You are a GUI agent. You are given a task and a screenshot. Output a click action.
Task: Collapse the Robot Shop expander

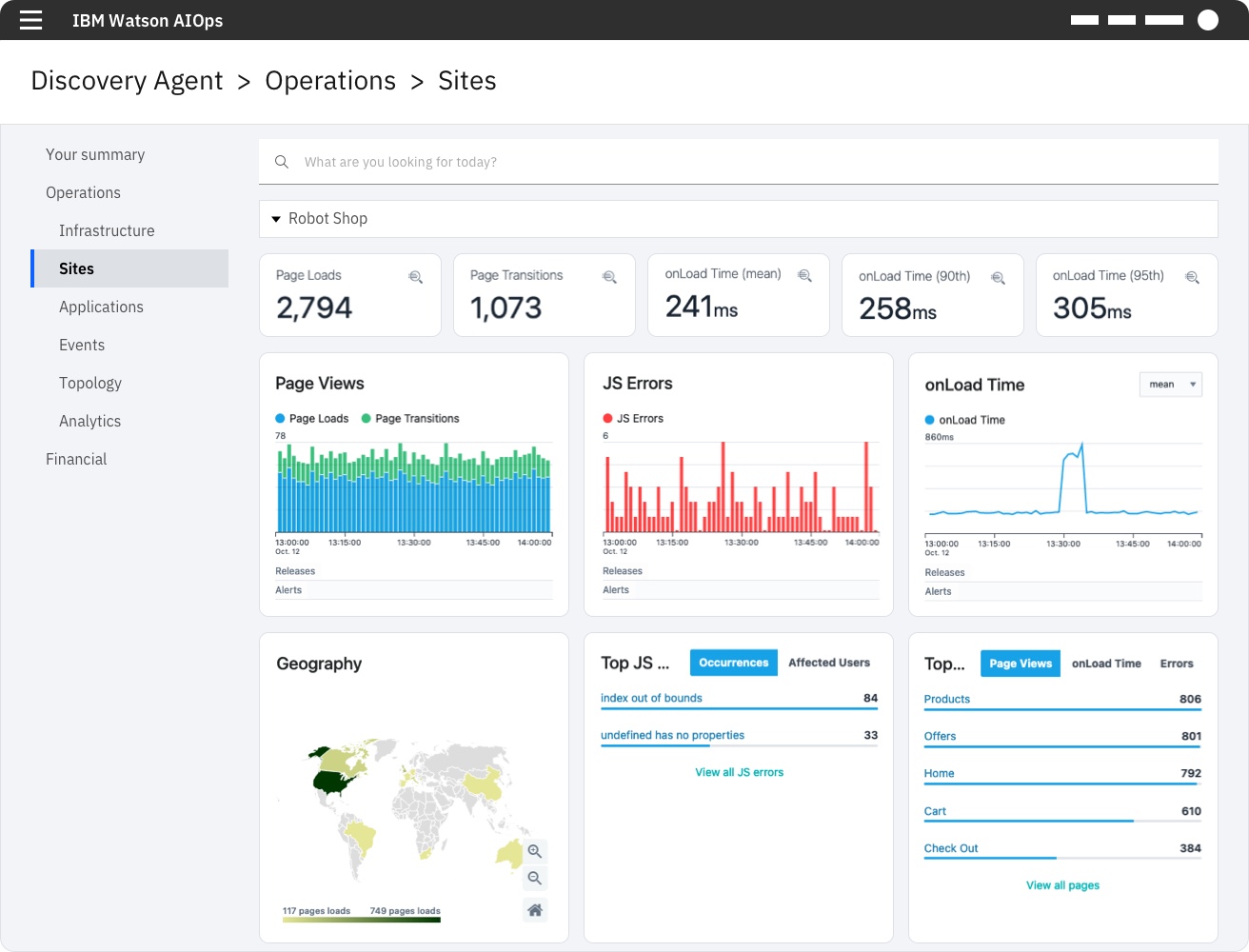coord(276,219)
